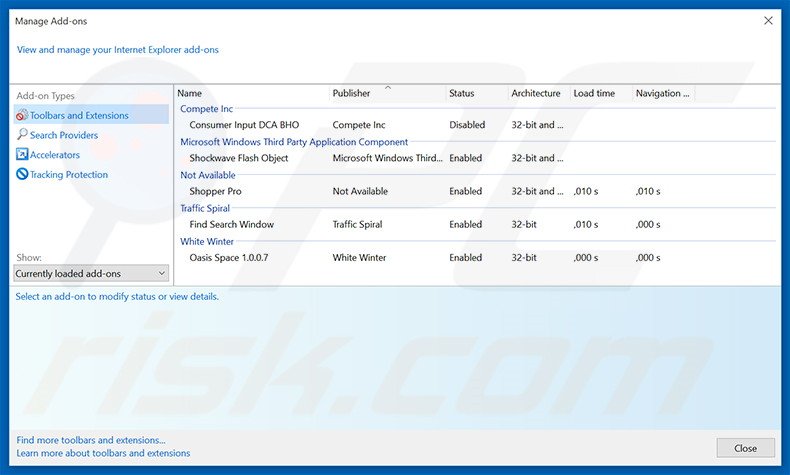The width and height of the screenshot is (790, 475).
Task: Click Not Available publisher cell of Shopper Pro
Action: tap(360, 191)
